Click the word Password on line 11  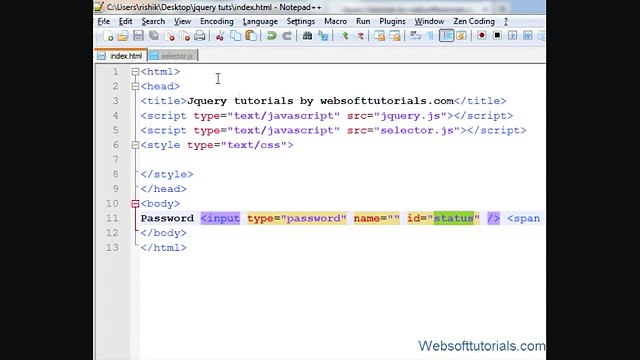coord(167,218)
